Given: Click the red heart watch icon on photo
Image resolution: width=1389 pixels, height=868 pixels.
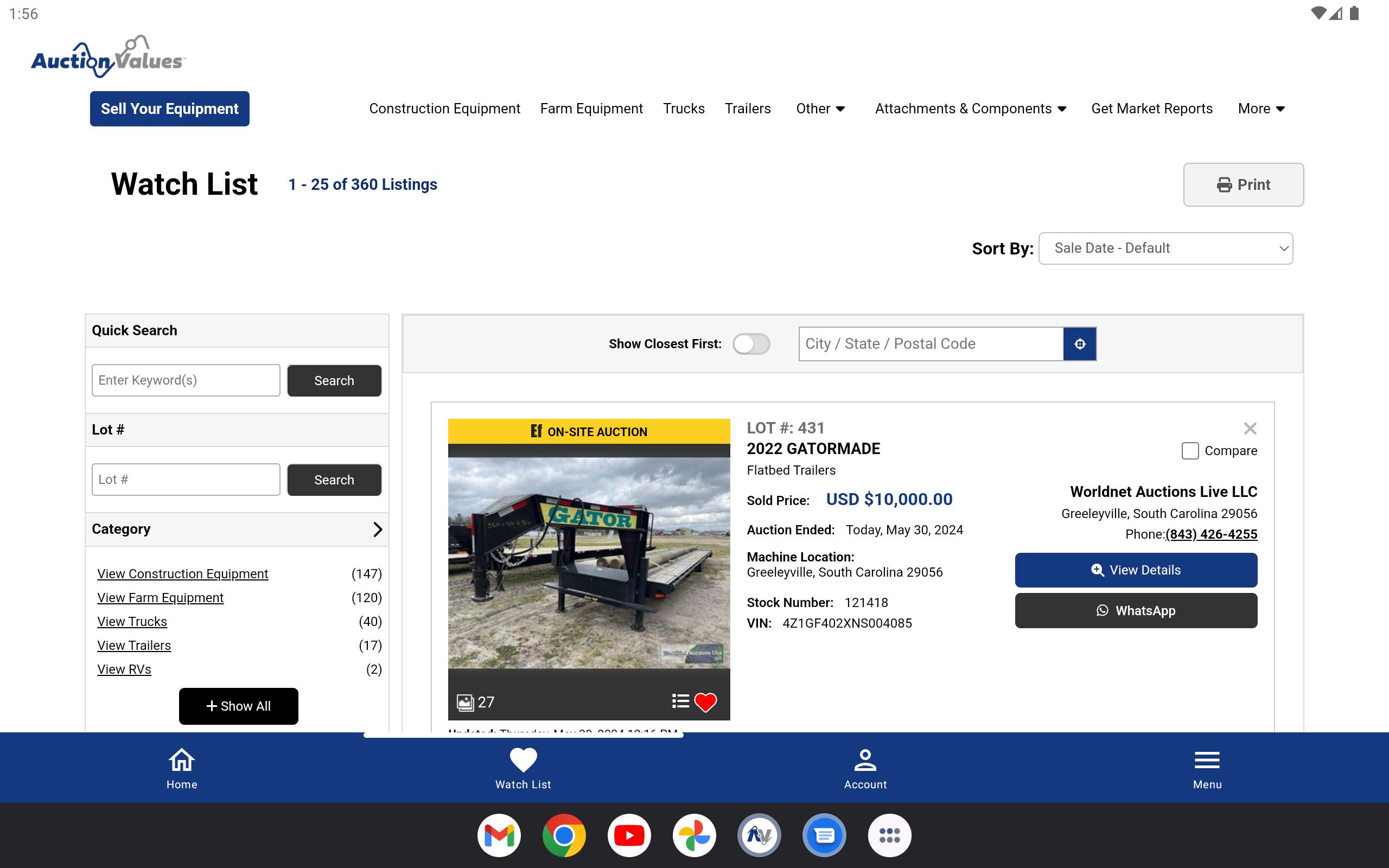Looking at the screenshot, I should [x=705, y=701].
